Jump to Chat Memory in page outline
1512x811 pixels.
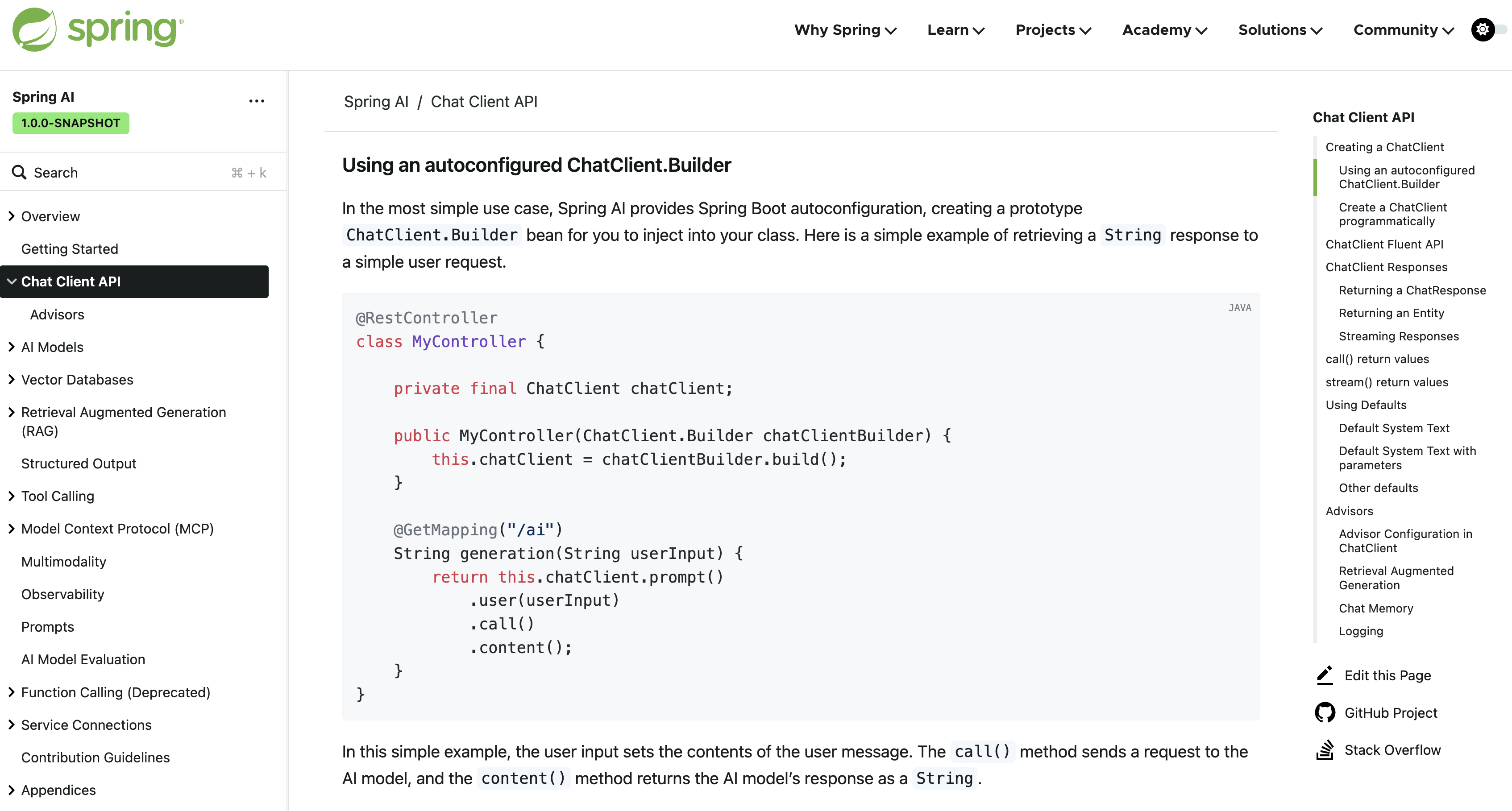click(1375, 608)
